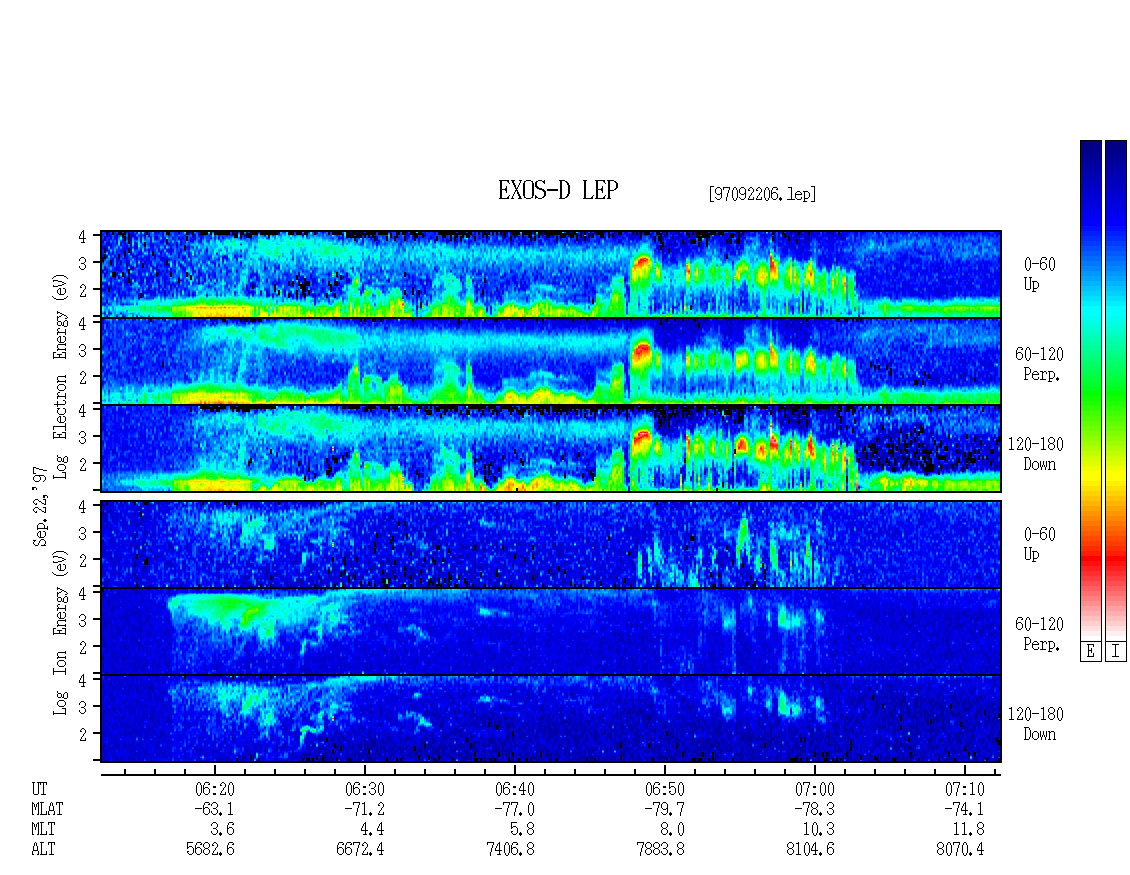Screen dimensions: 1130x875
Task: Click the ALT row label
Action: tap(43, 850)
